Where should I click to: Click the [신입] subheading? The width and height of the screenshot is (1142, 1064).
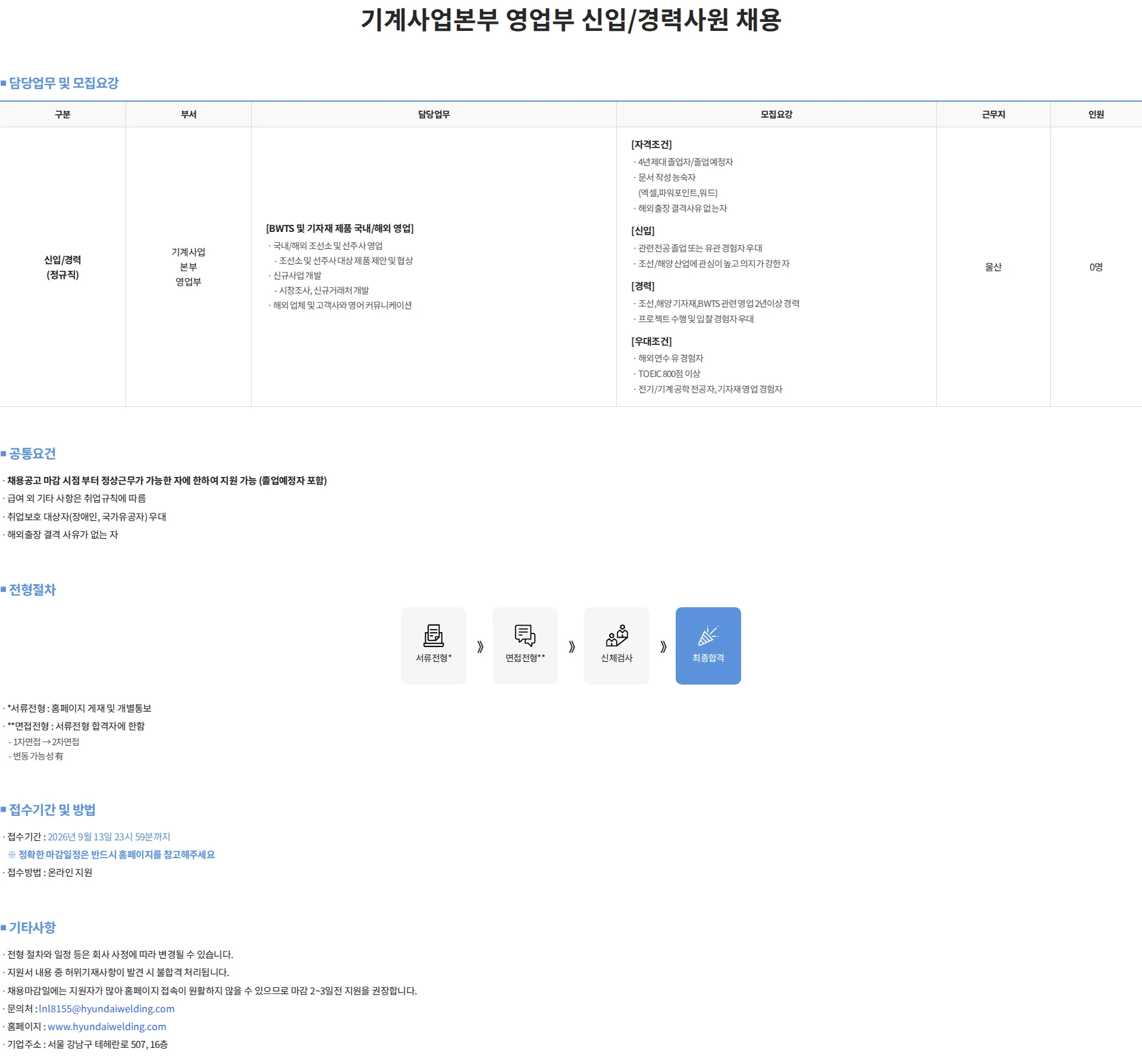[x=642, y=231]
